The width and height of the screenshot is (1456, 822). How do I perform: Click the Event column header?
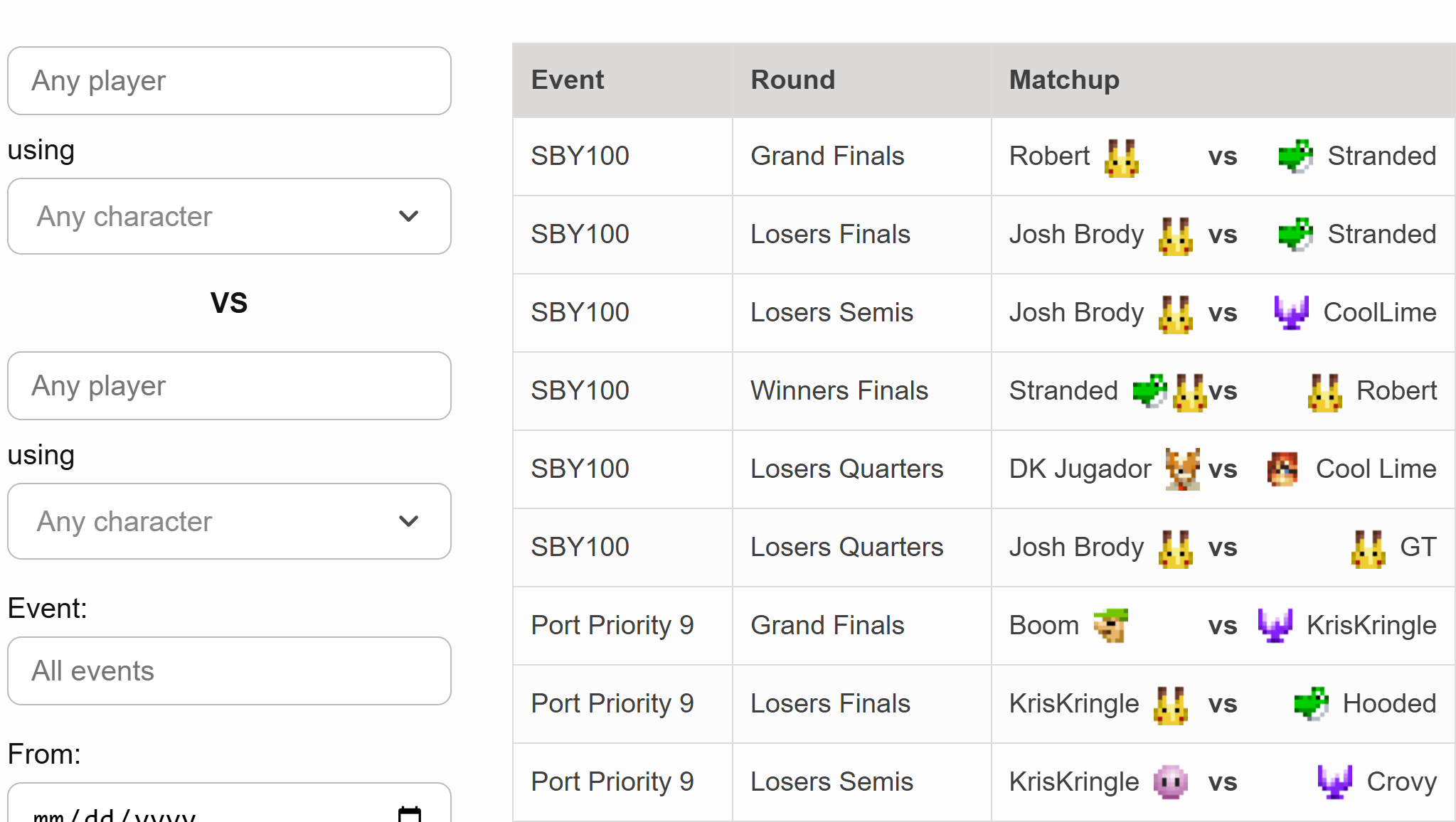pos(568,80)
